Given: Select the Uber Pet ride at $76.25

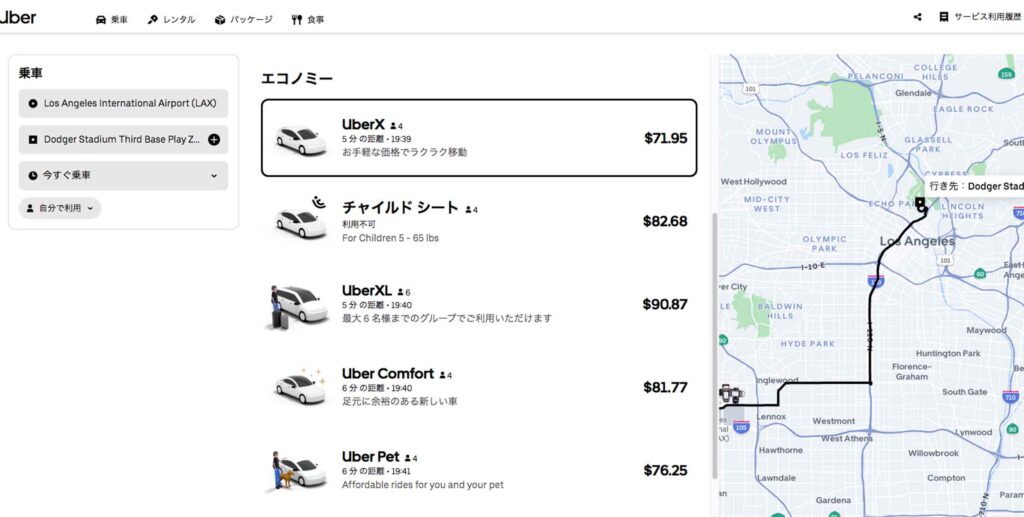Looking at the screenshot, I should pos(479,470).
